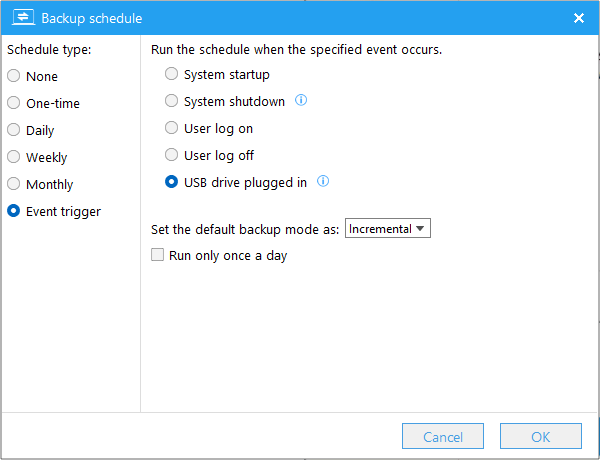Set schedule type to Monthly
This screenshot has width=600, height=460.
click(14, 184)
